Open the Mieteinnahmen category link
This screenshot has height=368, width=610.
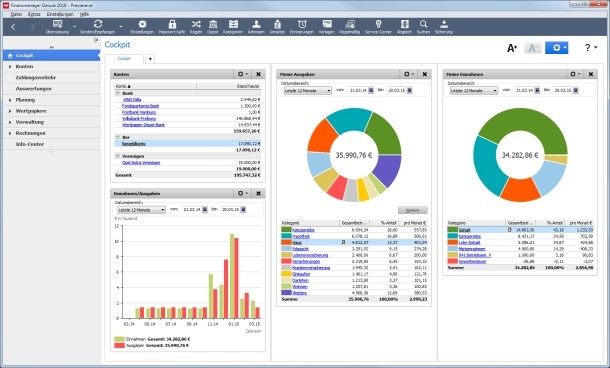tap(472, 249)
